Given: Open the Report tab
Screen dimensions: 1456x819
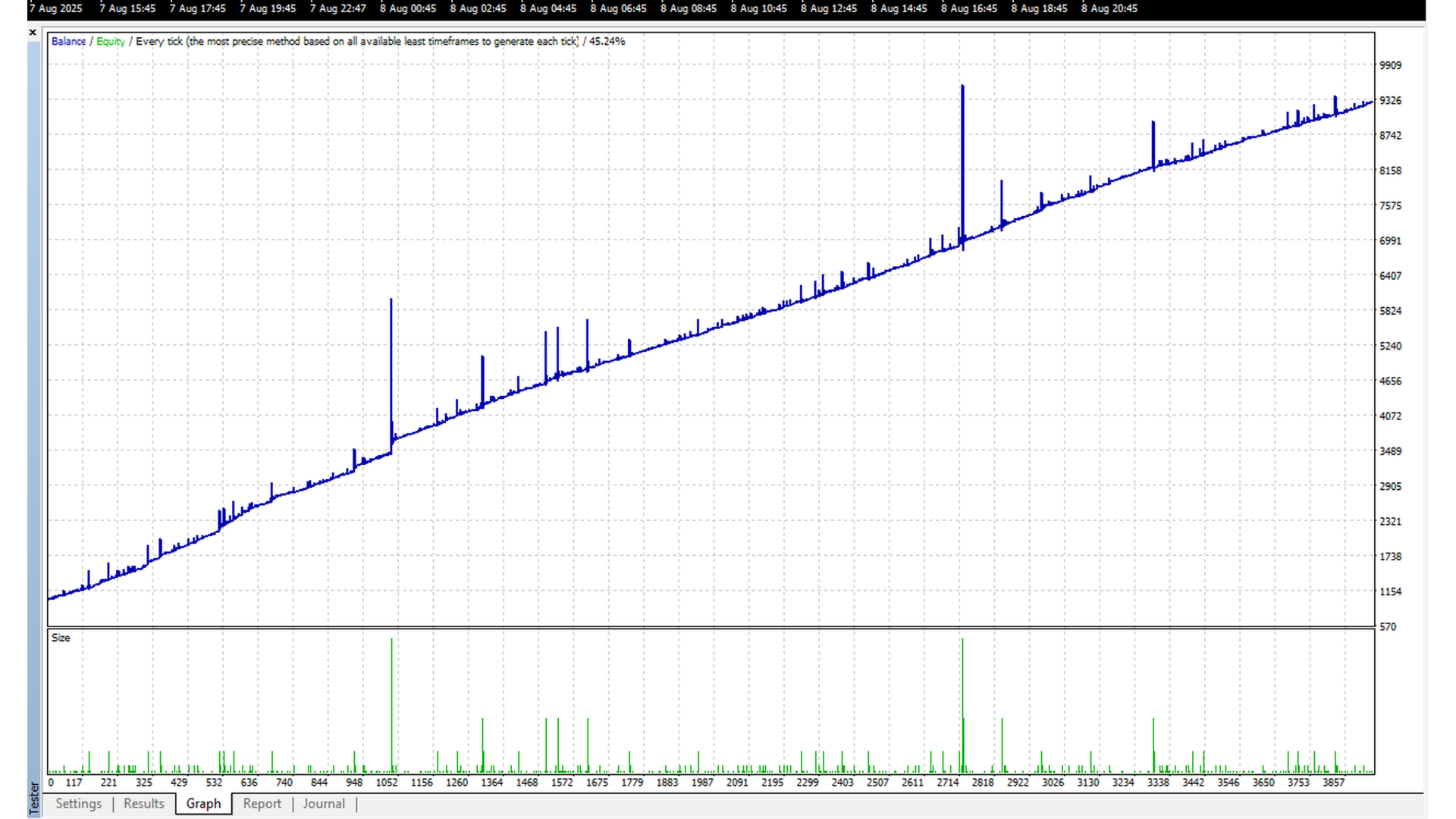Looking at the screenshot, I should pos(262,804).
